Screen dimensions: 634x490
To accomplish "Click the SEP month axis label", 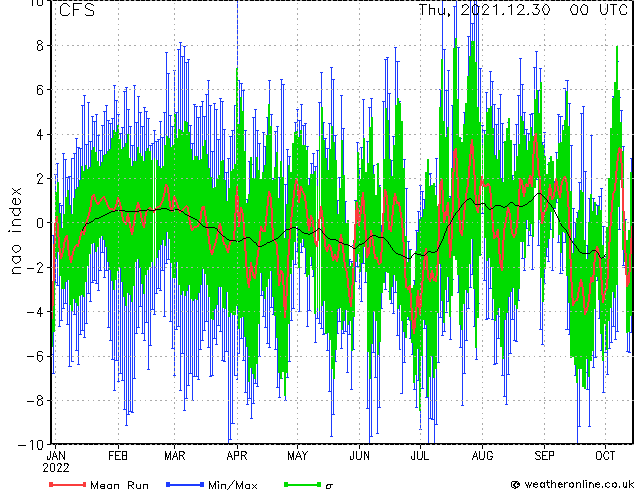I will click(544, 456).
